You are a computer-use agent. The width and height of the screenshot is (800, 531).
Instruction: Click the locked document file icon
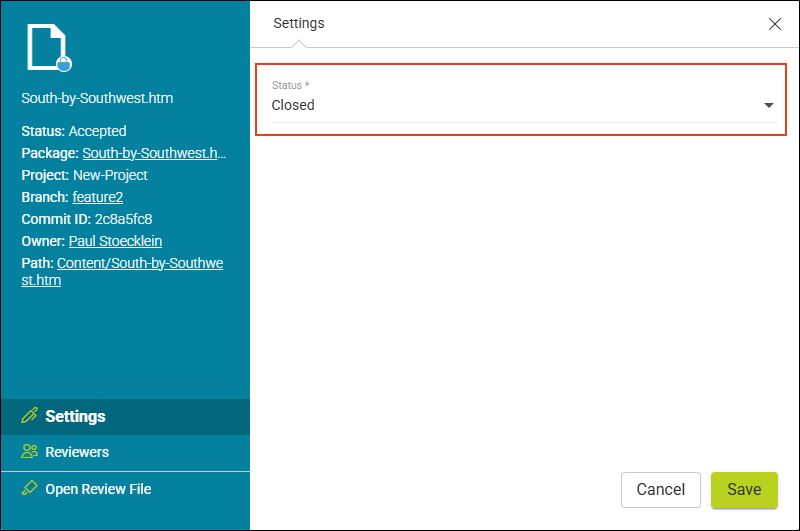(x=49, y=47)
